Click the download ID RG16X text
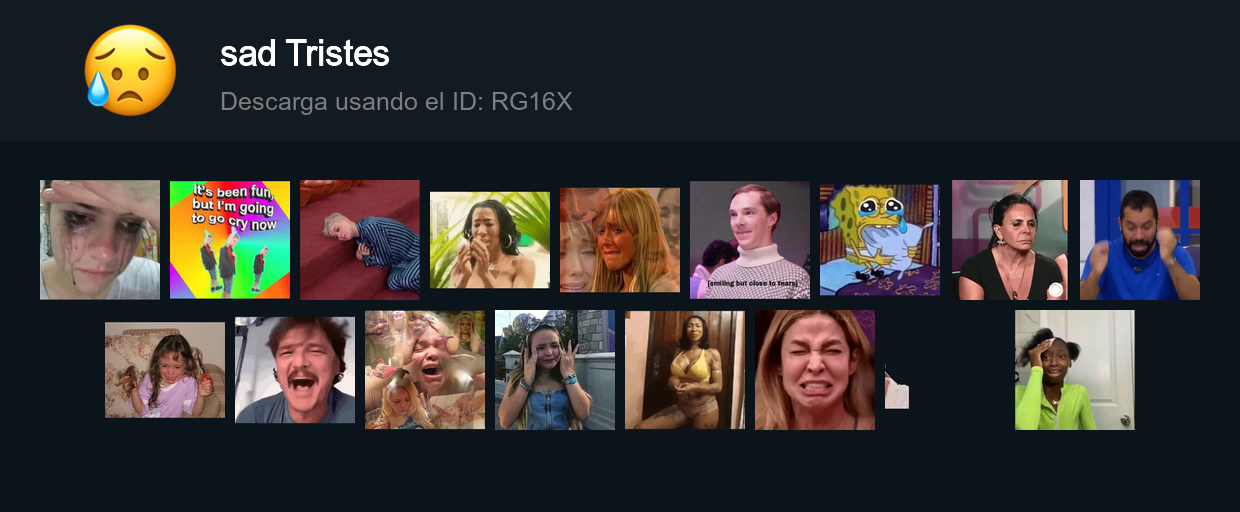This screenshot has width=1240, height=512. 396,101
